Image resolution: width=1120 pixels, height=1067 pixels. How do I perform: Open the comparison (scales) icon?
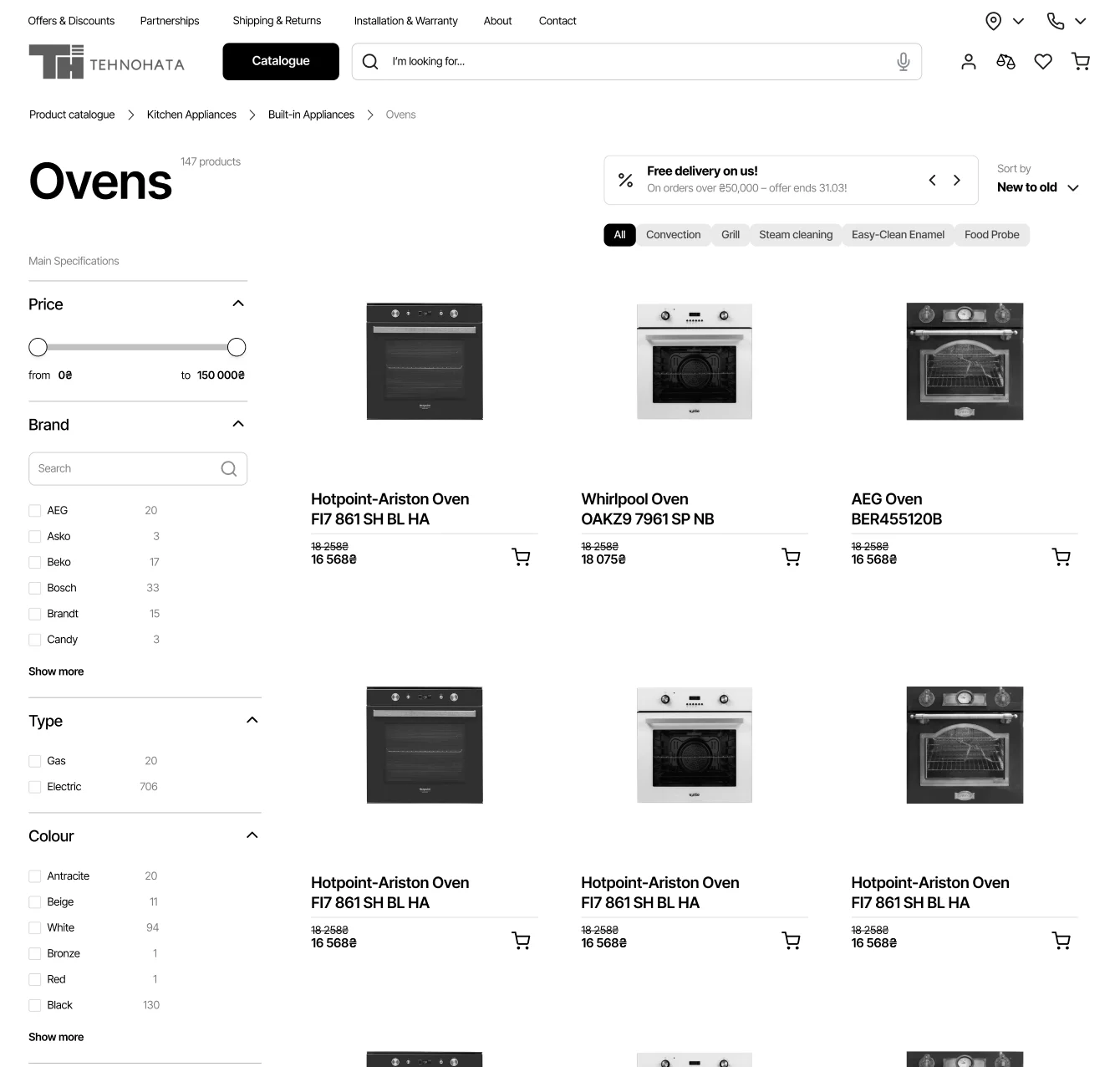1005,61
